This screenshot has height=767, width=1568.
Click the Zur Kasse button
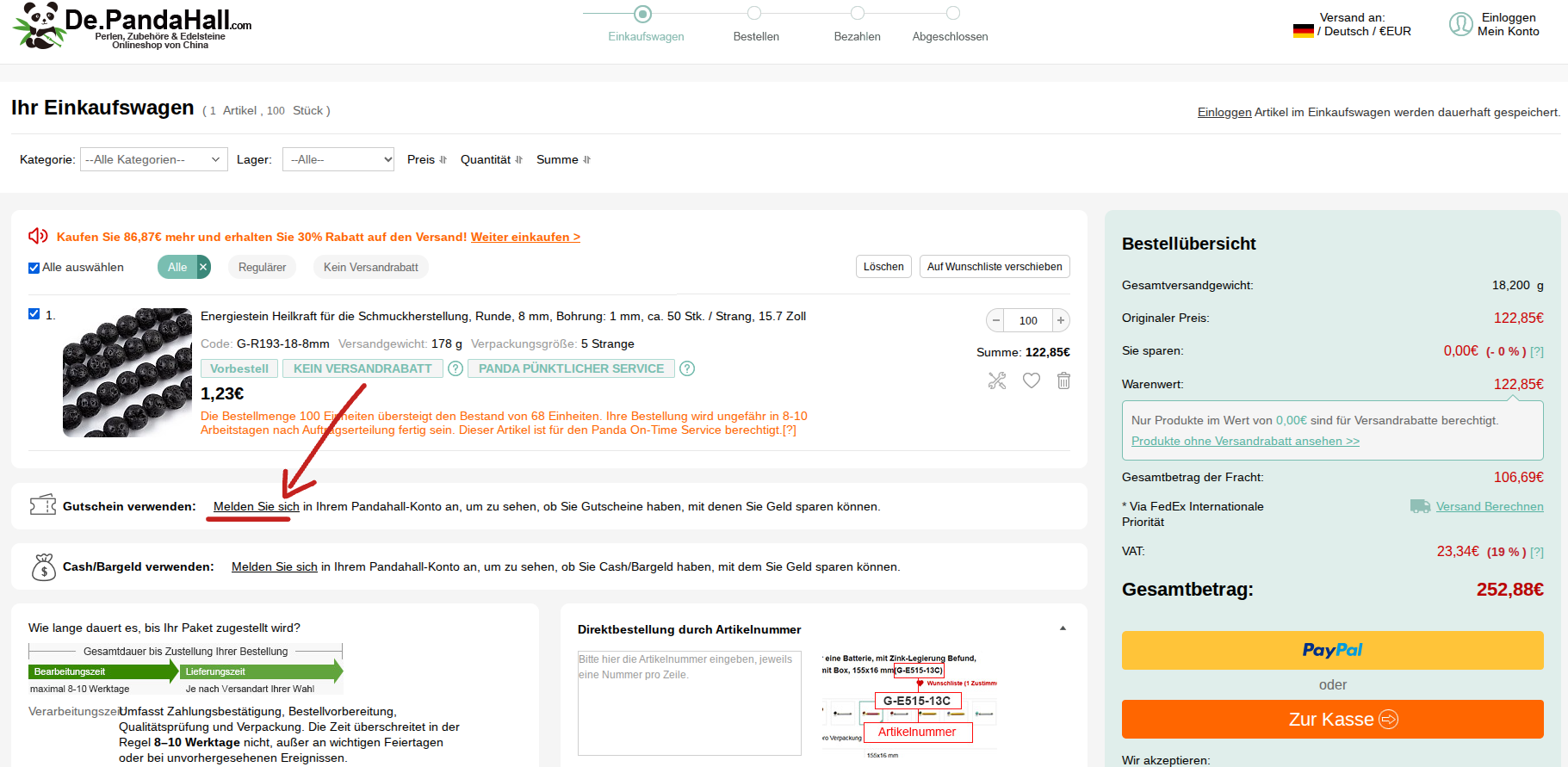tap(1332, 719)
